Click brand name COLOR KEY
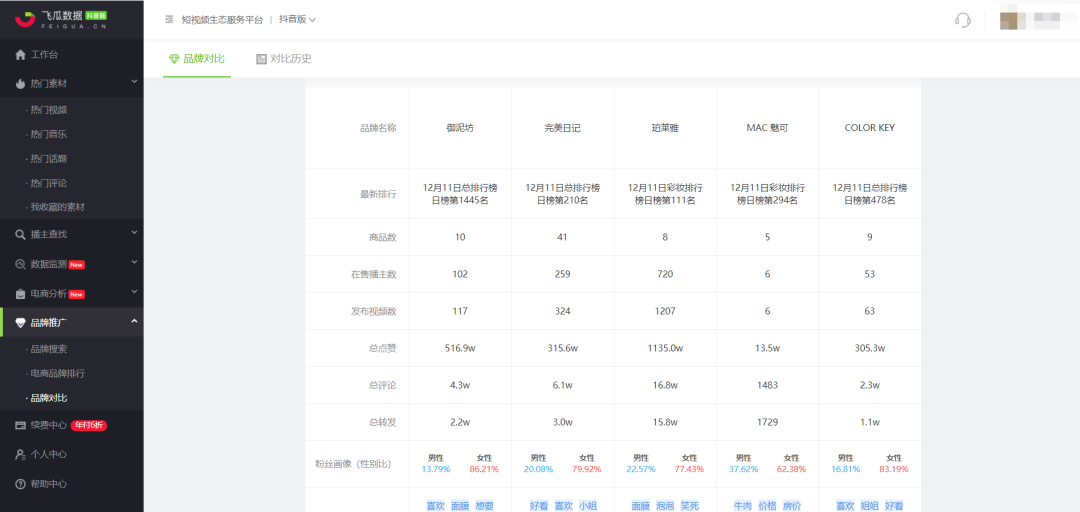Image resolution: width=1080 pixels, height=512 pixels. [x=869, y=127]
